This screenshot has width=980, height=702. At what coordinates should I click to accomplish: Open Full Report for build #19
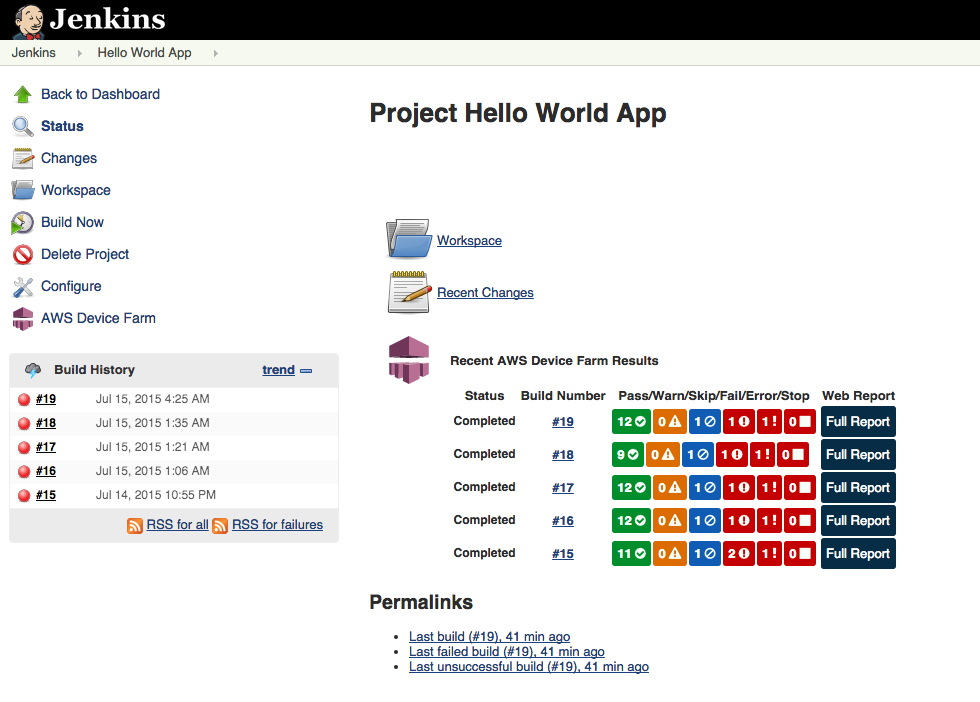pos(857,421)
